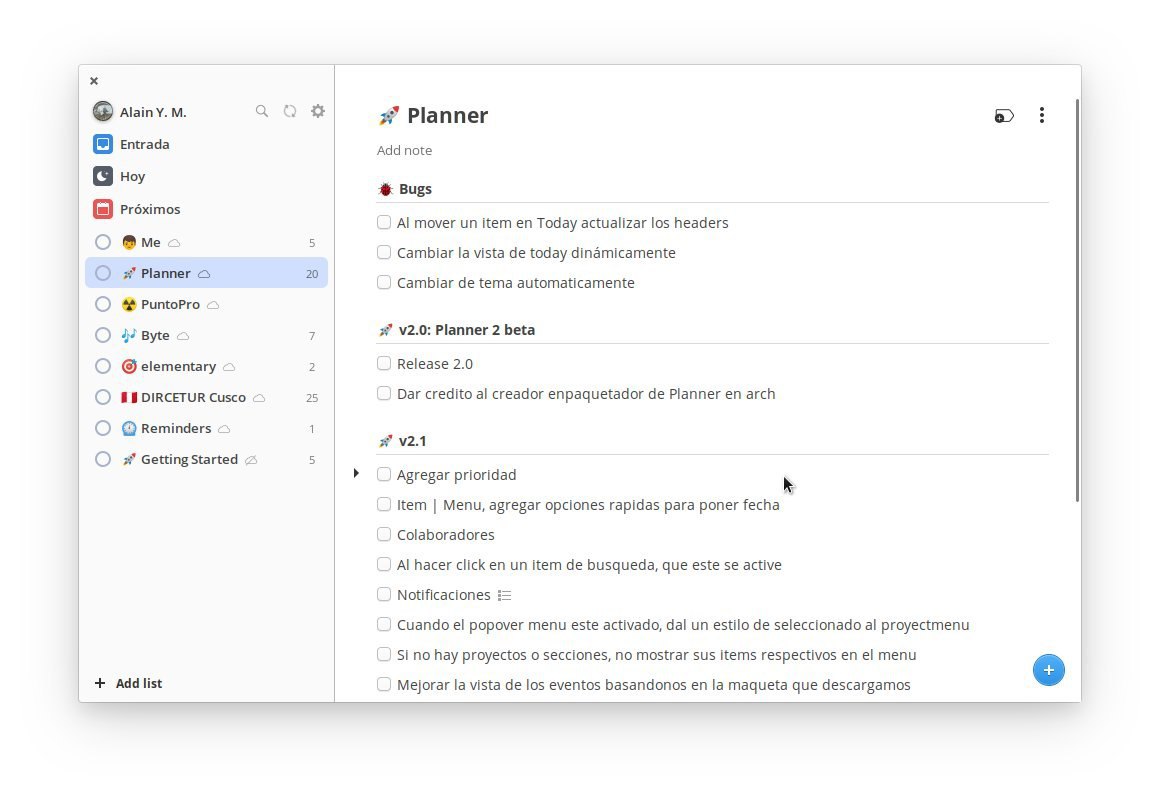1160x795 pixels.
Task: Open the Hoy today view
Action: pyautogui.click(x=206, y=176)
